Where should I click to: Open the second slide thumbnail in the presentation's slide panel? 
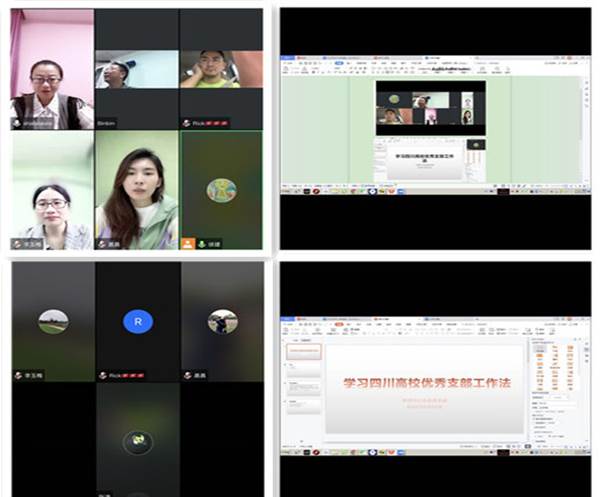tap(302, 379)
